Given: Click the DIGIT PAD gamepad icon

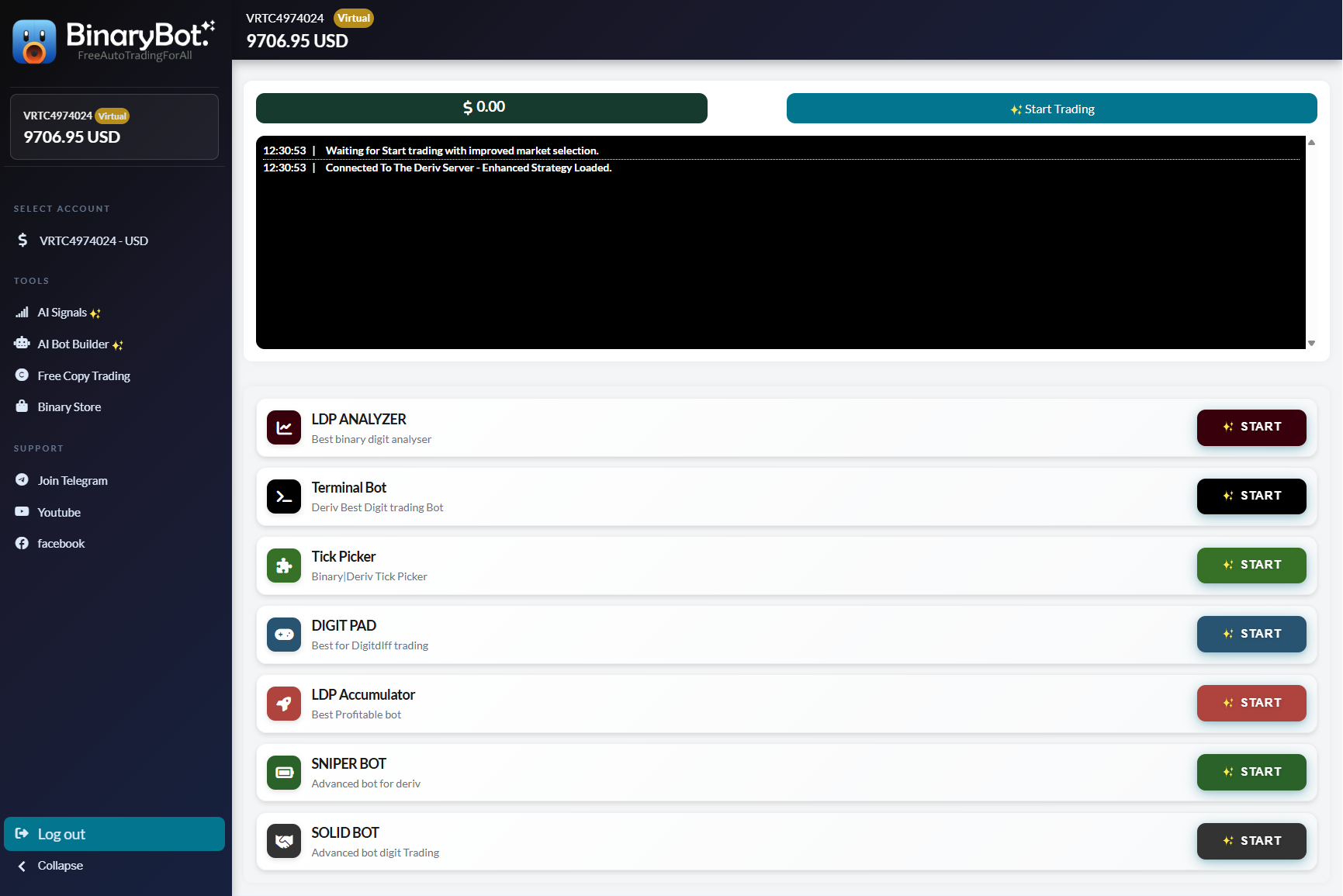Looking at the screenshot, I should tap(284, 635).
